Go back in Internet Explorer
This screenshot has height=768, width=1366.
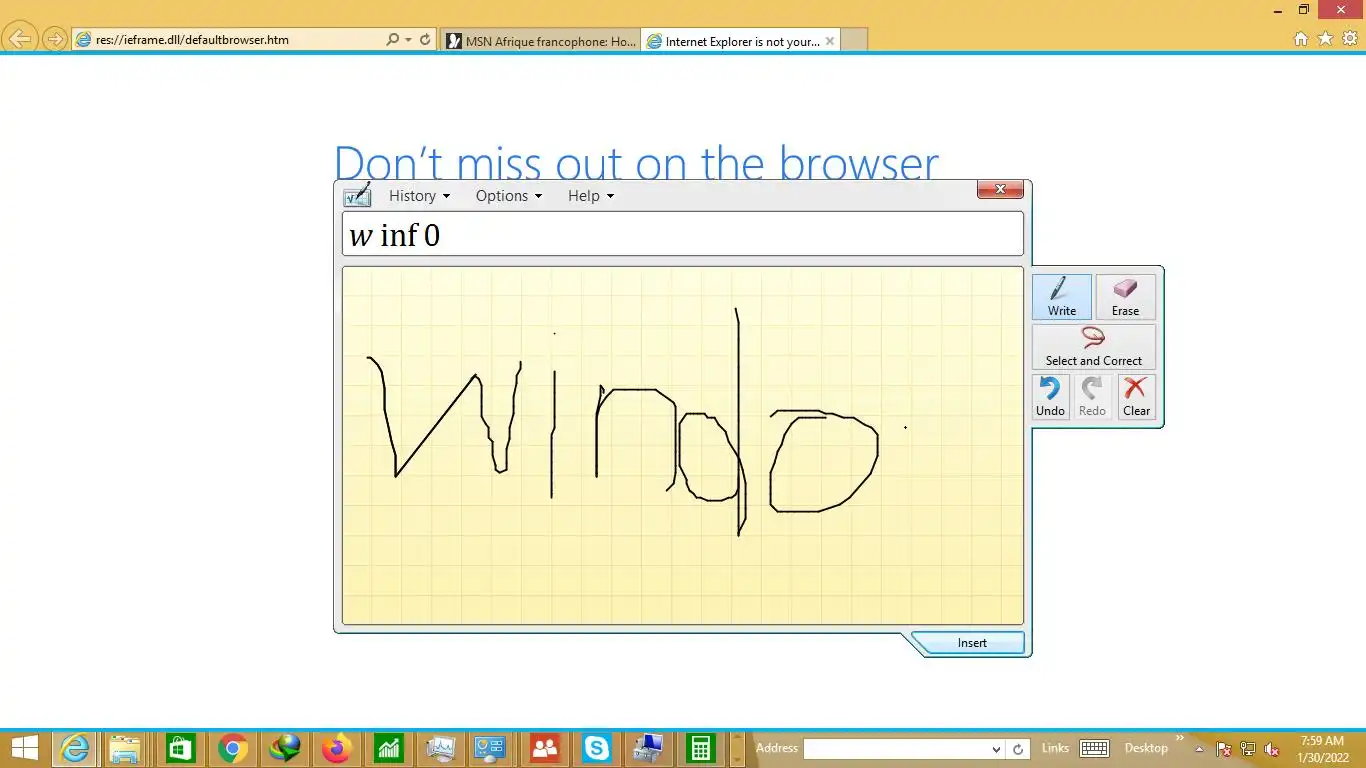pos(20,39)
